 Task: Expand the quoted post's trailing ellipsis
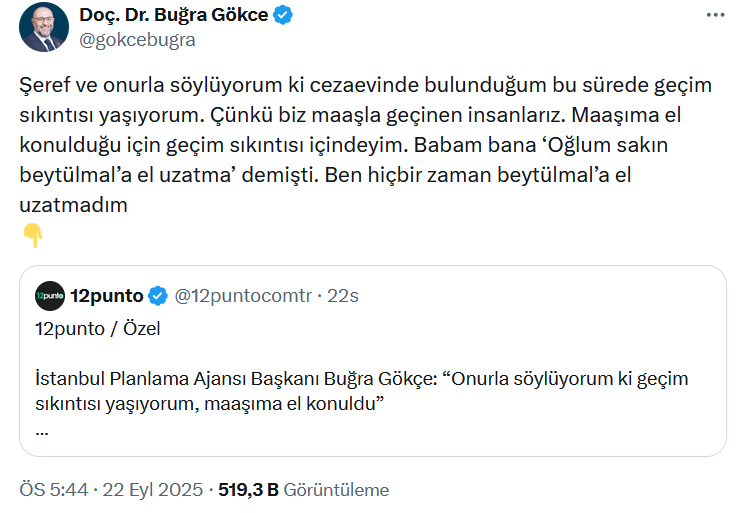(41, 429)
